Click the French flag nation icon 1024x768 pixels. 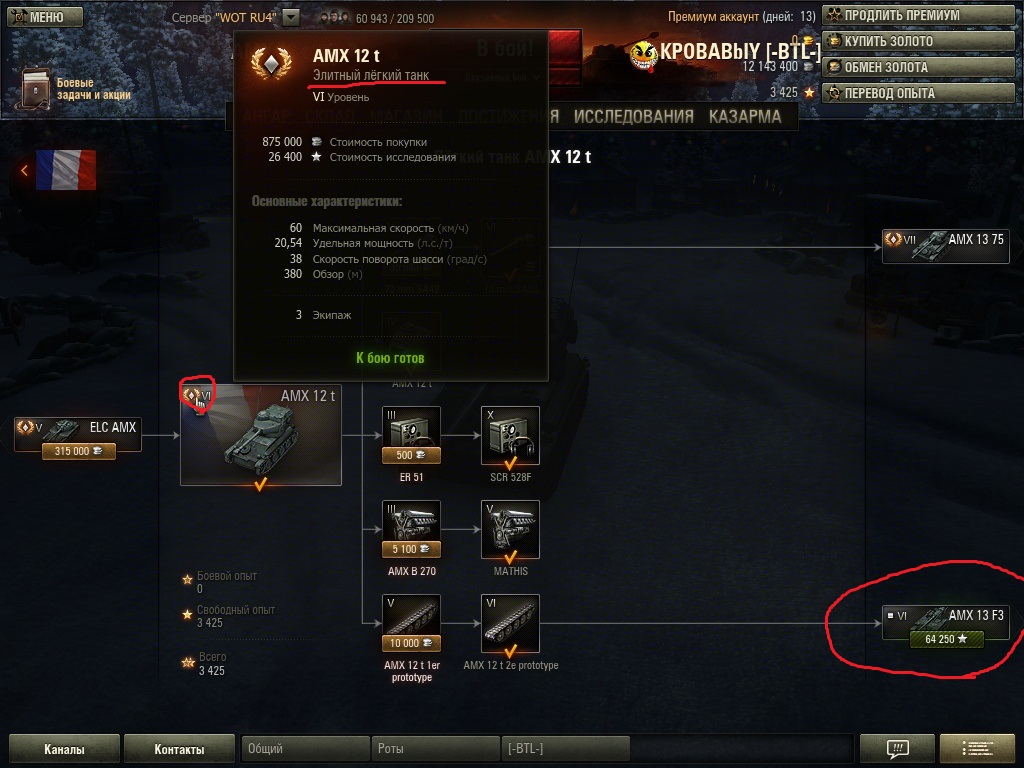pos(66,170)
